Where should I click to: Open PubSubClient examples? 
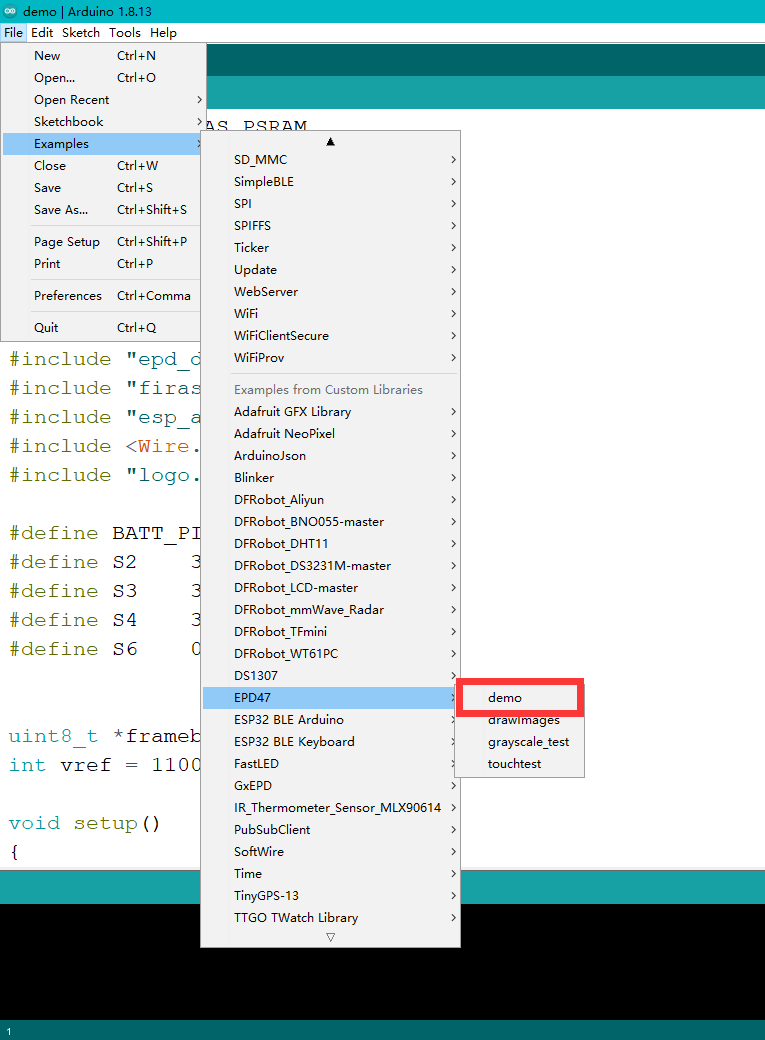[x=330, y=829]
